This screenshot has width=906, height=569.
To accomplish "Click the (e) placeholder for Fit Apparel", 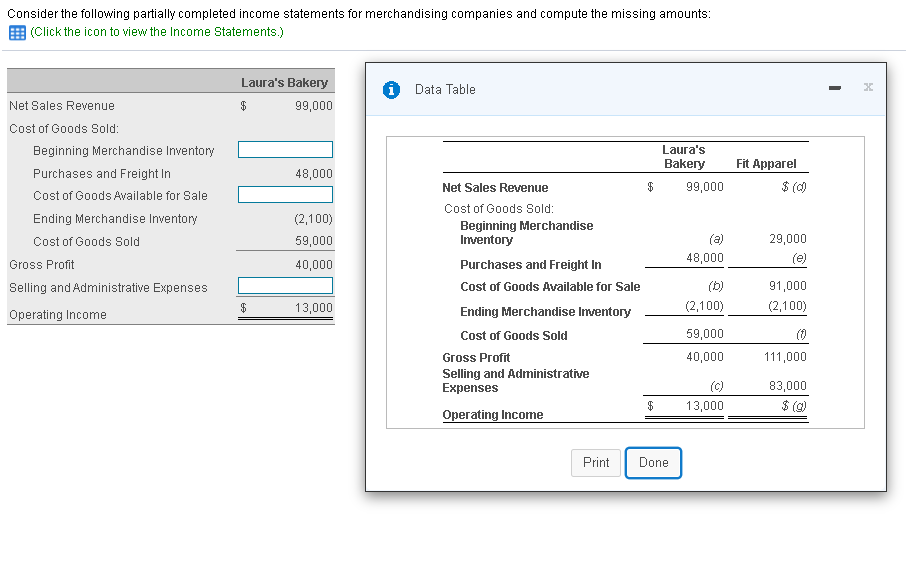I will 799,258.
